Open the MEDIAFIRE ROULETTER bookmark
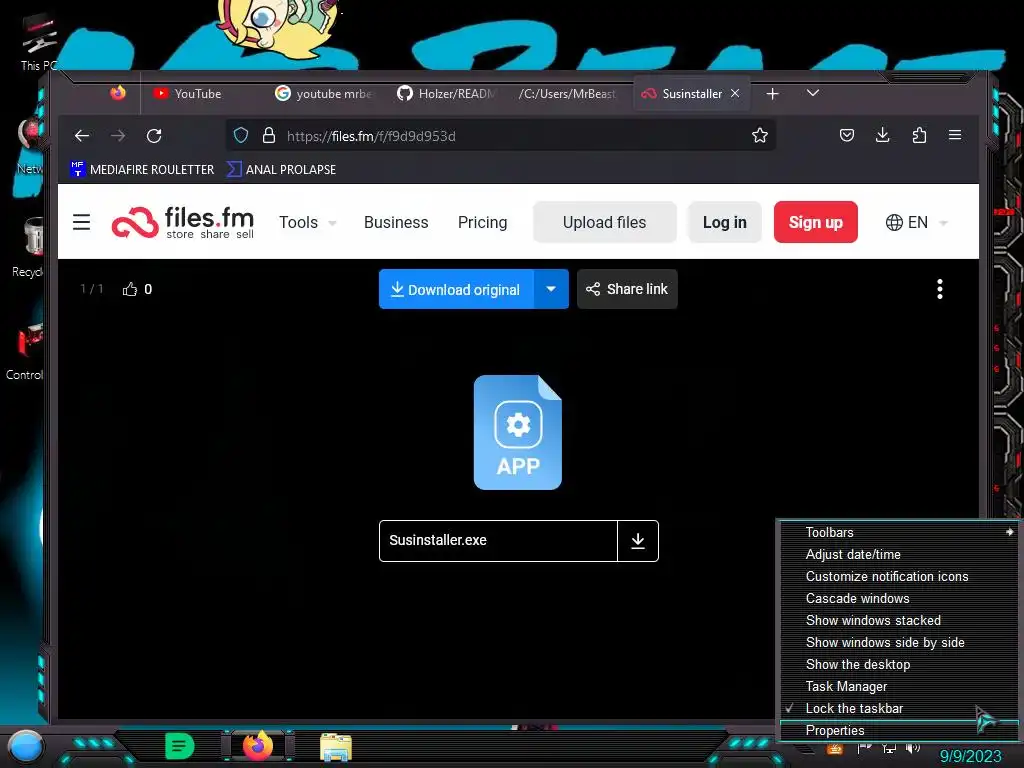The image size is (1024, 768). 142,169
